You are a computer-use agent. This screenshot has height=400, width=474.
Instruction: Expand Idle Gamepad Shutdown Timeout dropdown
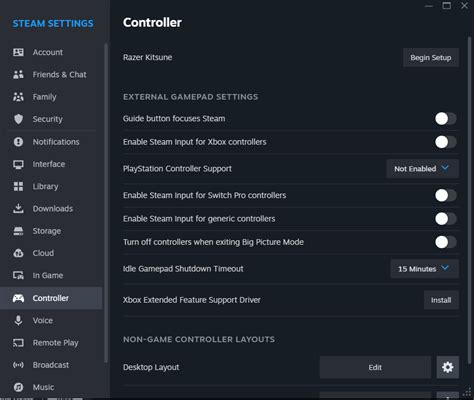[x=424, y=269]
